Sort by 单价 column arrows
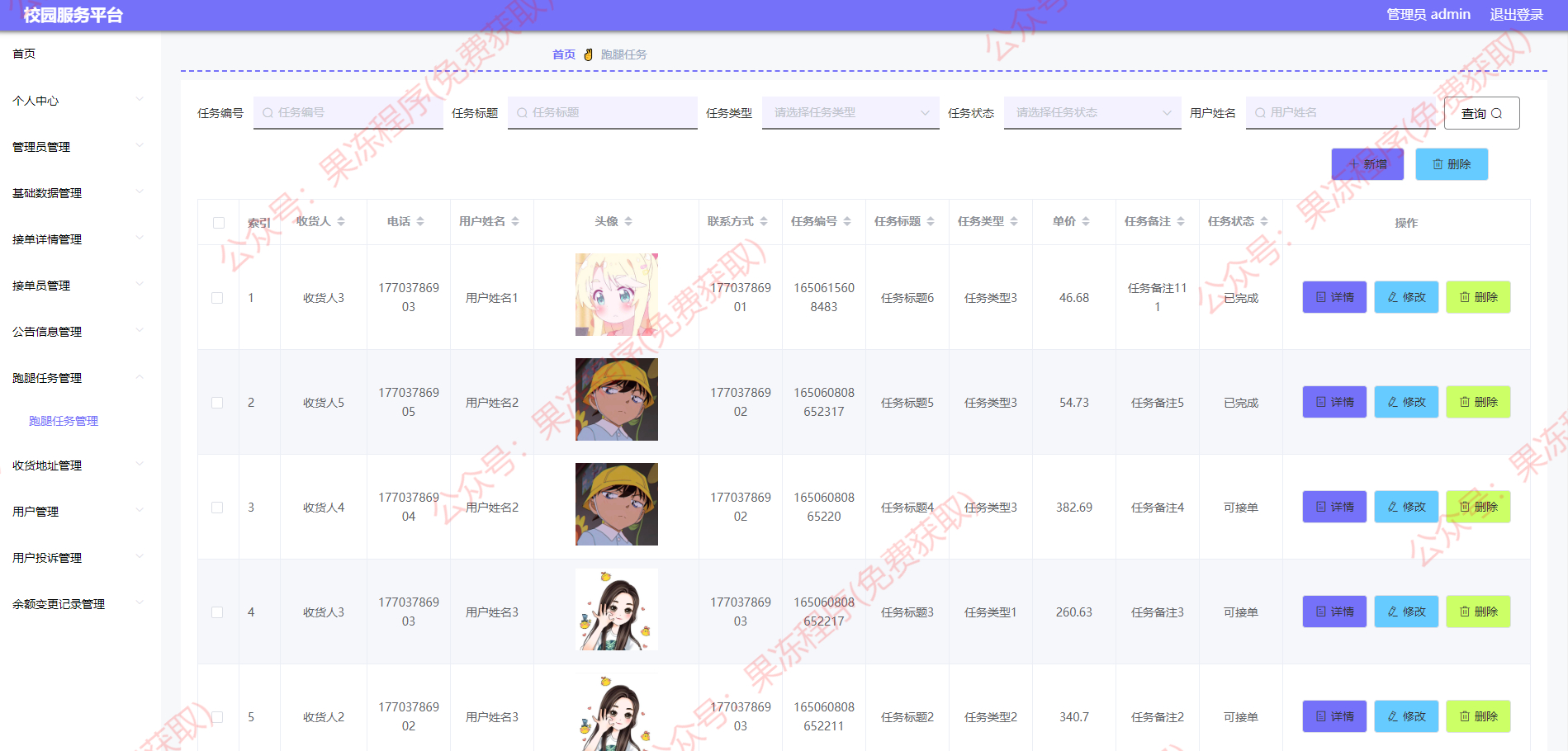 coord(1086,221)
